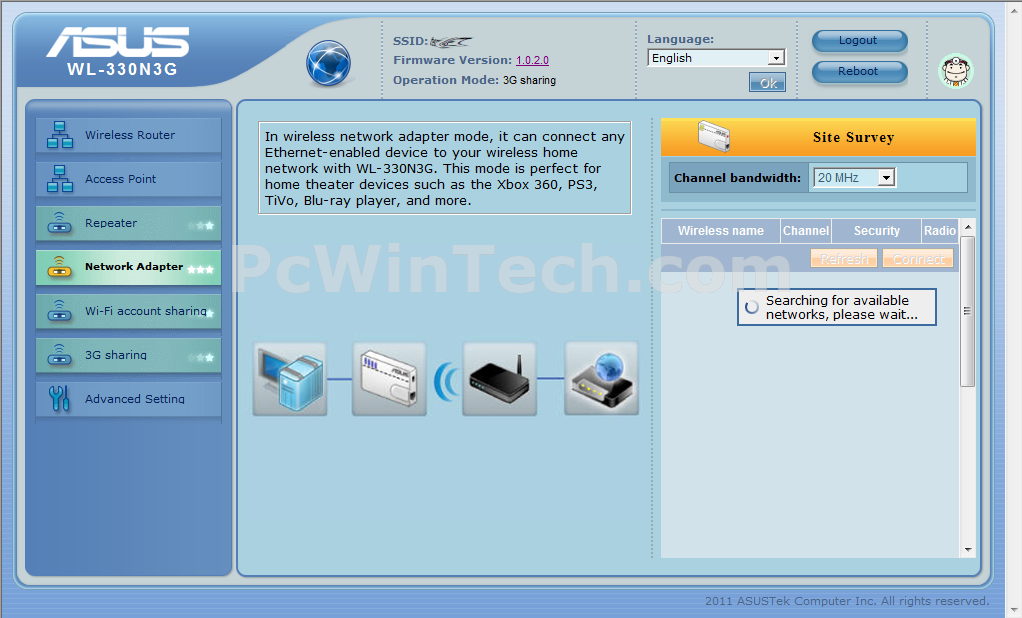Select Network Adapter mode
This screenshot has width=1022, height=618.
tap(128, 267)
